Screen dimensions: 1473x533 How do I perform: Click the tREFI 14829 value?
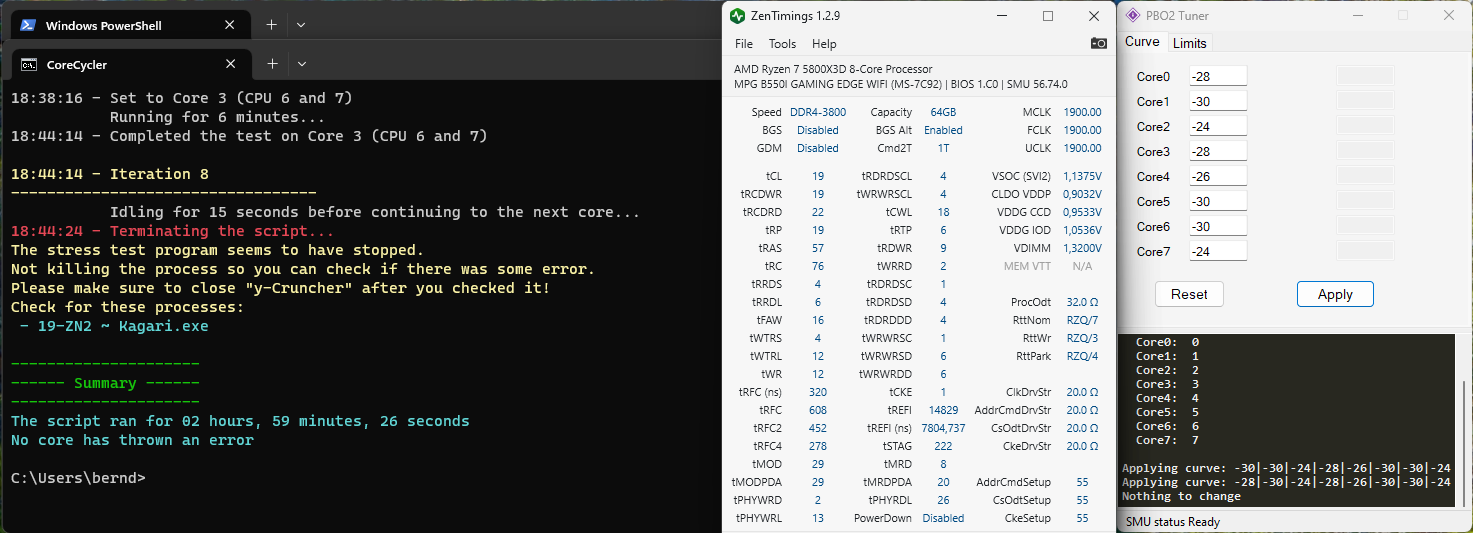tap(943, 410)
